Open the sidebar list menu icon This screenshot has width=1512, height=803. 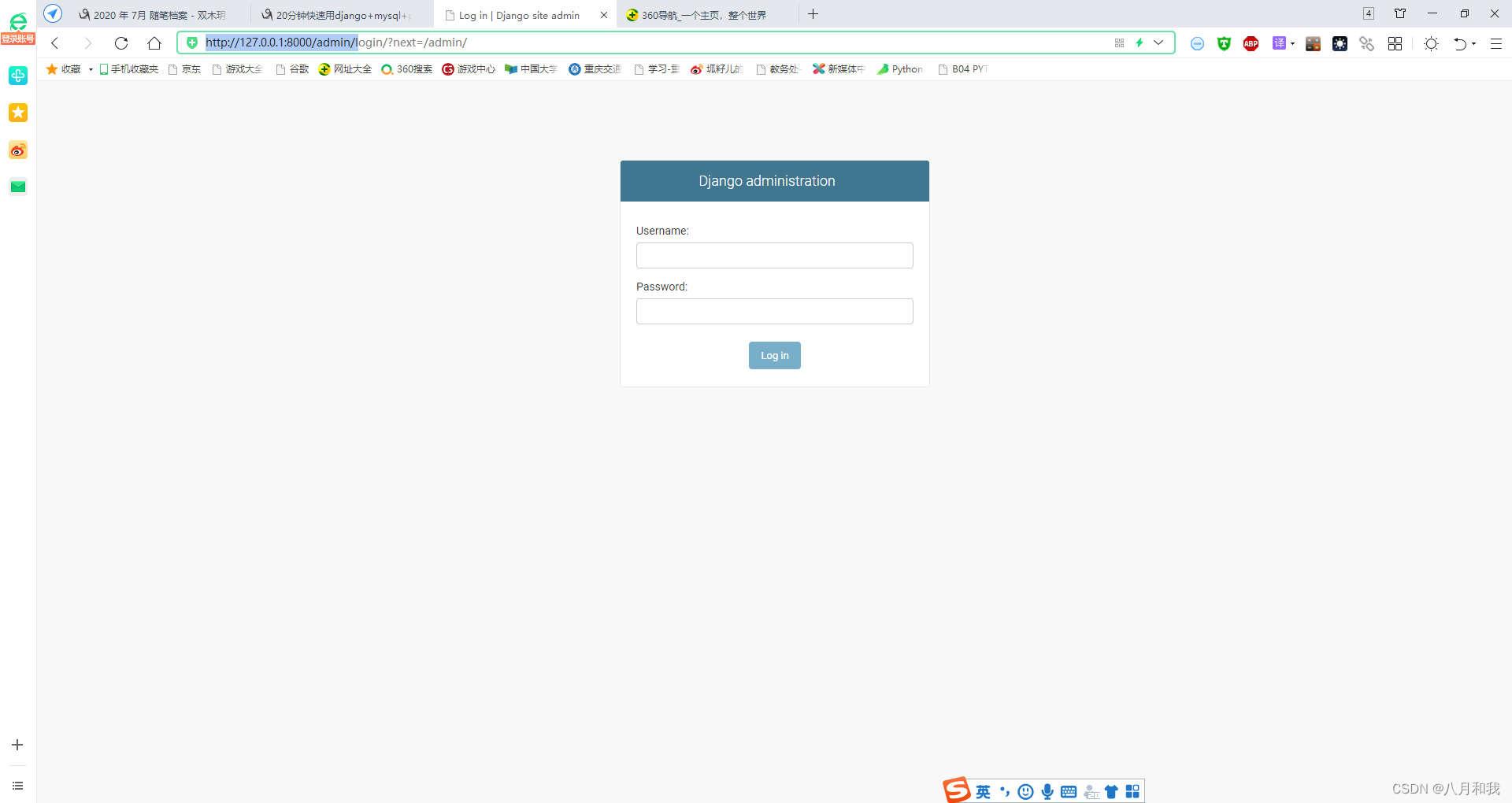click(17, 786)
